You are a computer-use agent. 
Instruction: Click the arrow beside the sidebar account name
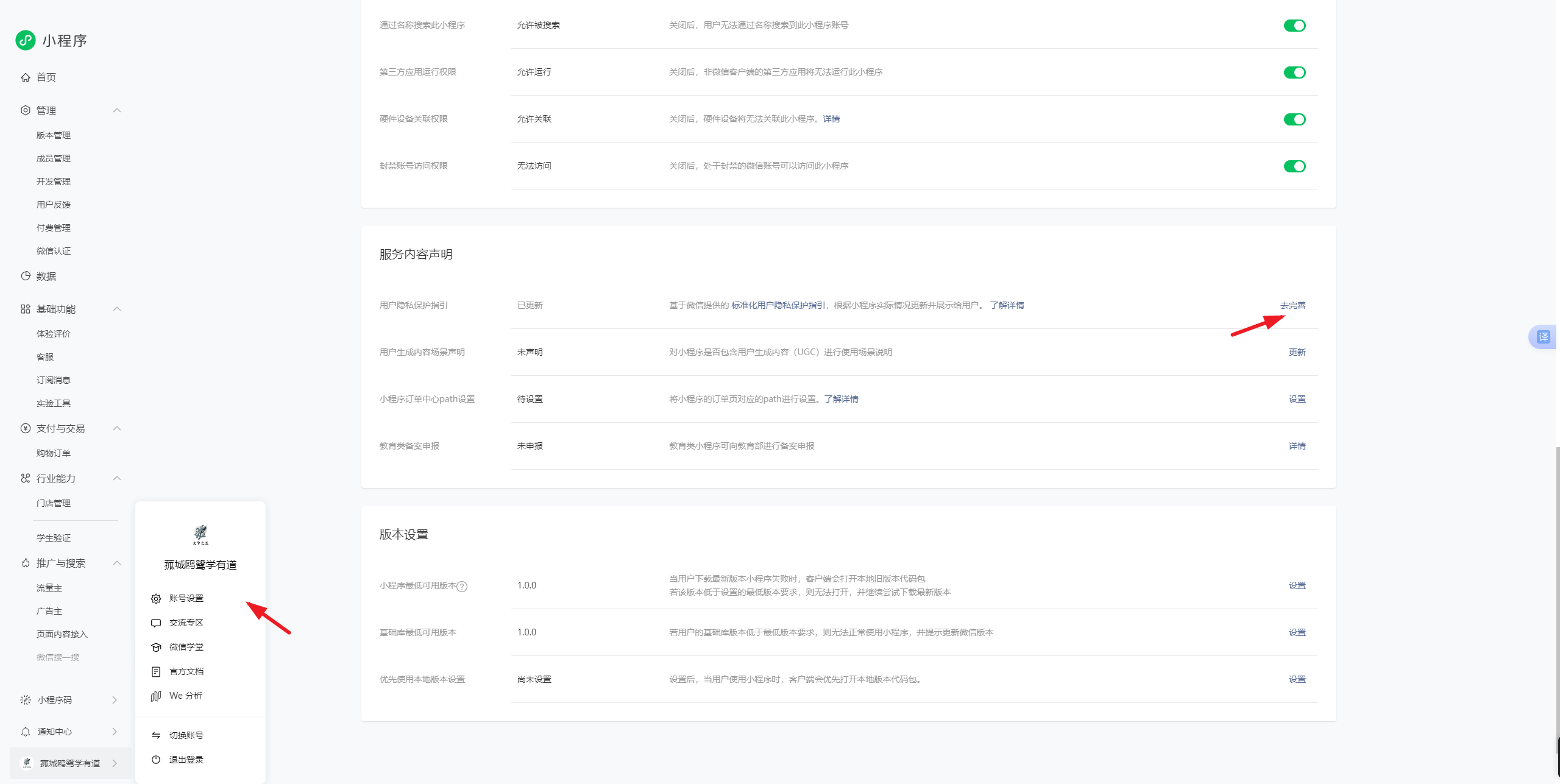click(115, 763)
